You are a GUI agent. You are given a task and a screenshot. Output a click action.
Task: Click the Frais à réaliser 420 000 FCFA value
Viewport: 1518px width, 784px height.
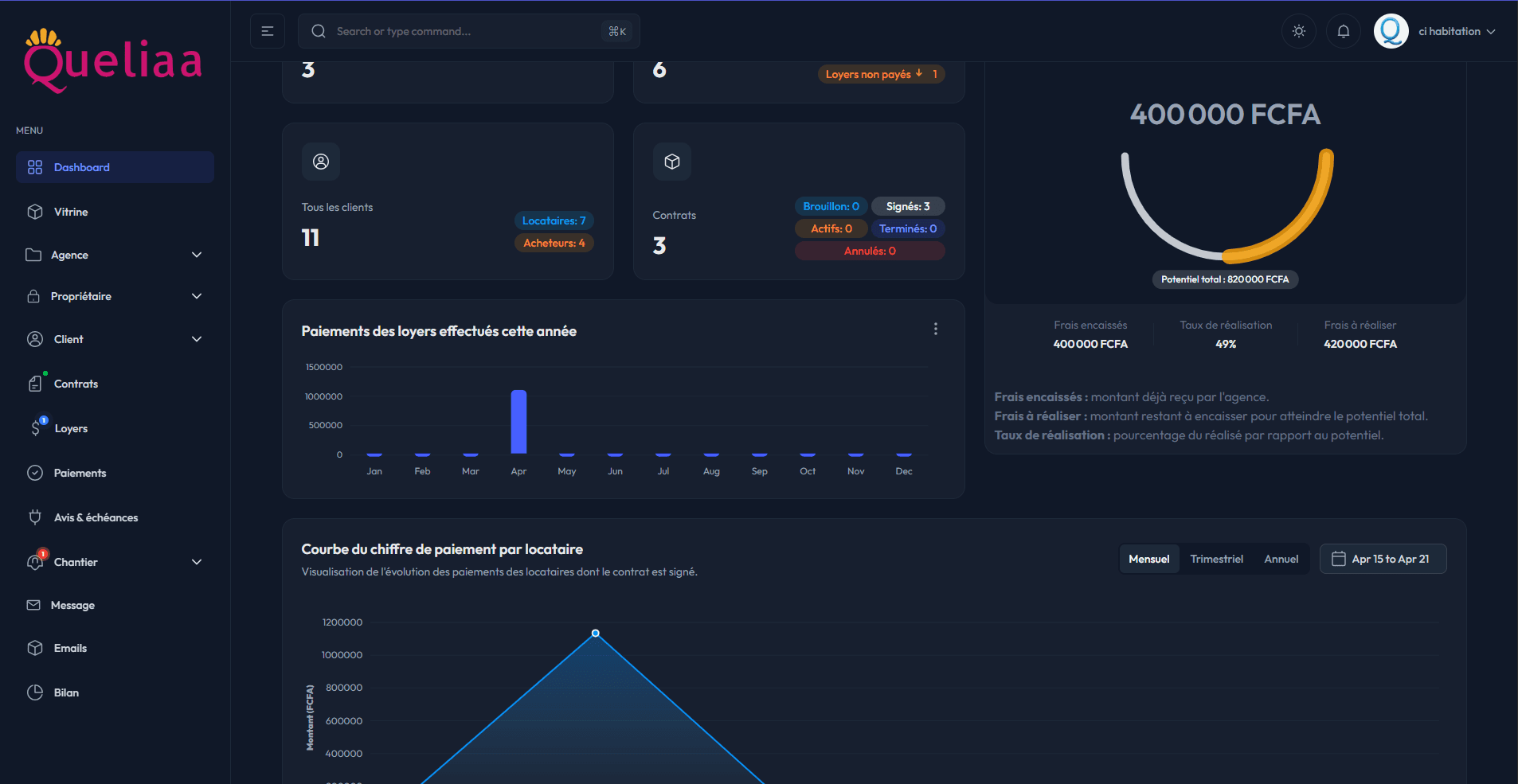(x=1360, y=344)
